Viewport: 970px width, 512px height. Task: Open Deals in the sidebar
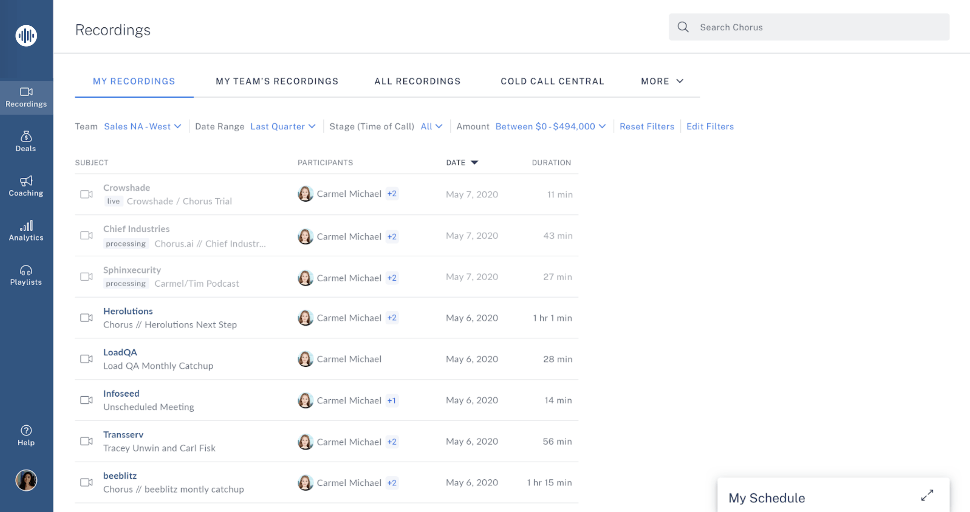point(26,142)
